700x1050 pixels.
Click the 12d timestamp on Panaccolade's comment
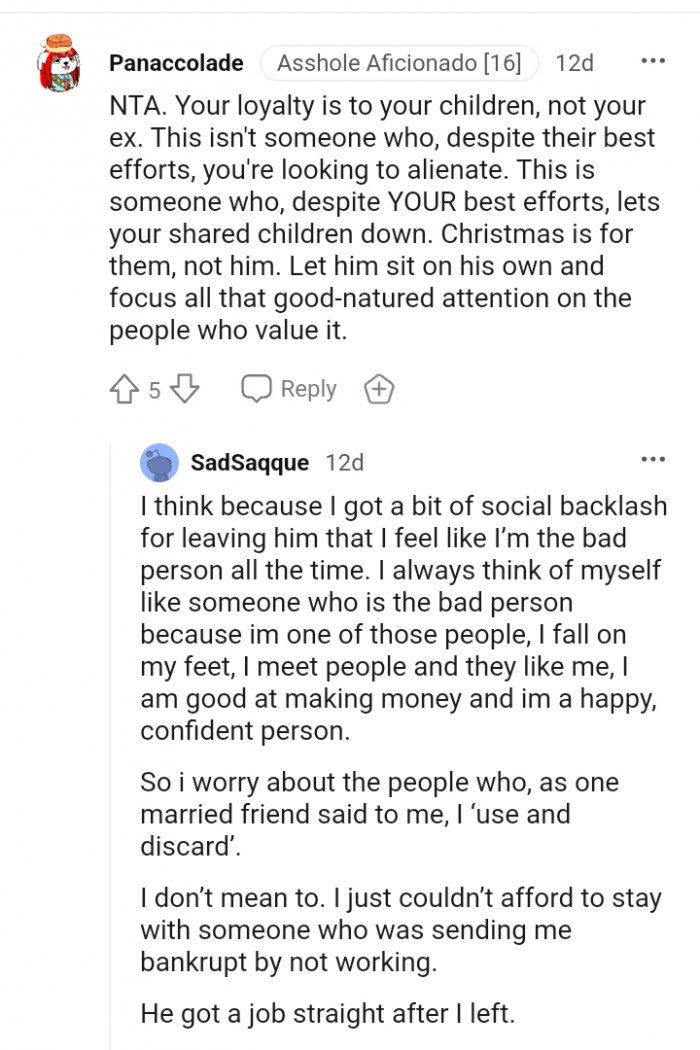[x=574, y=63]
